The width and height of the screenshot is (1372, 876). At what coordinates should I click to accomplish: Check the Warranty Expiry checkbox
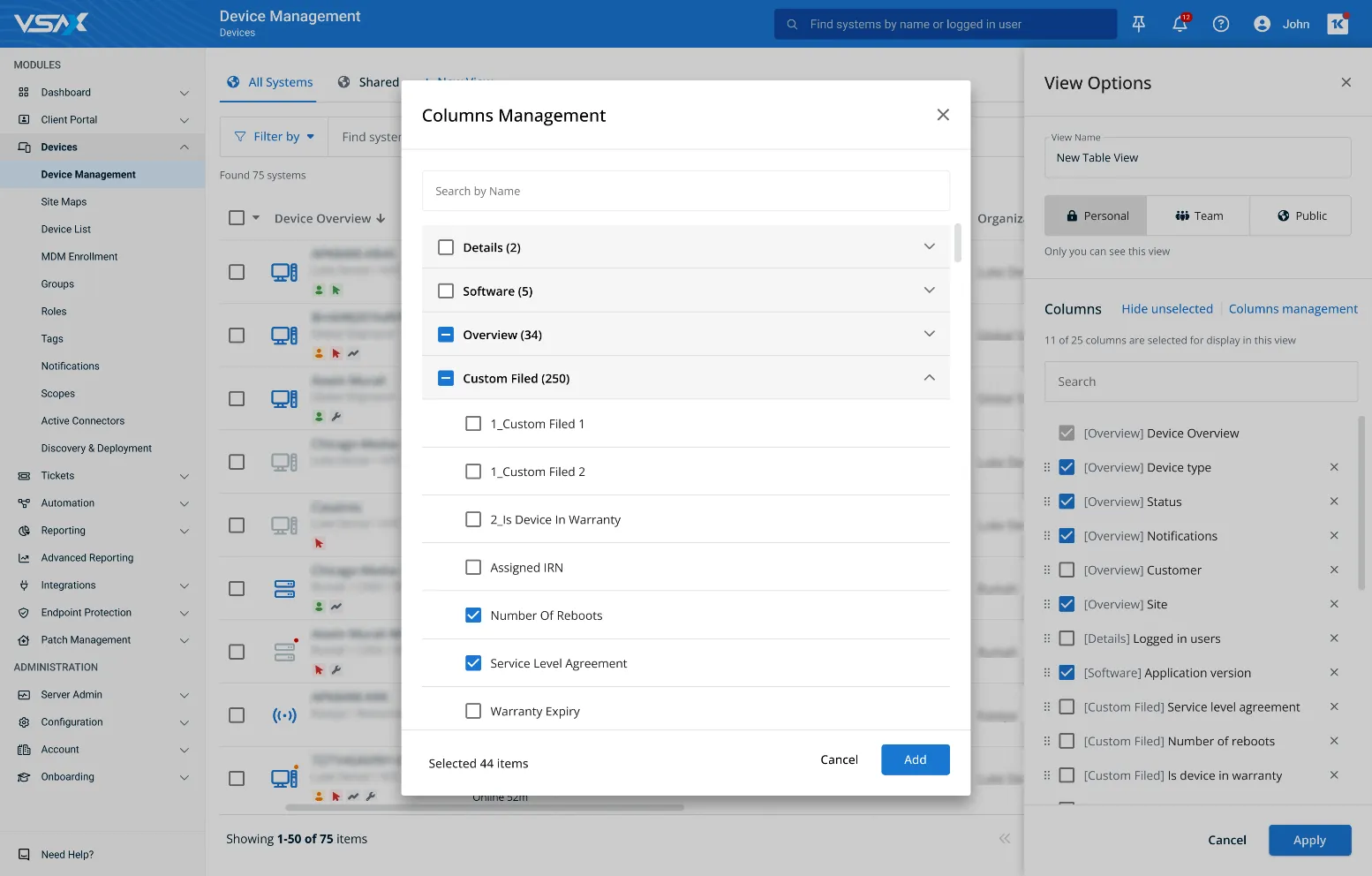pos(473,711)
